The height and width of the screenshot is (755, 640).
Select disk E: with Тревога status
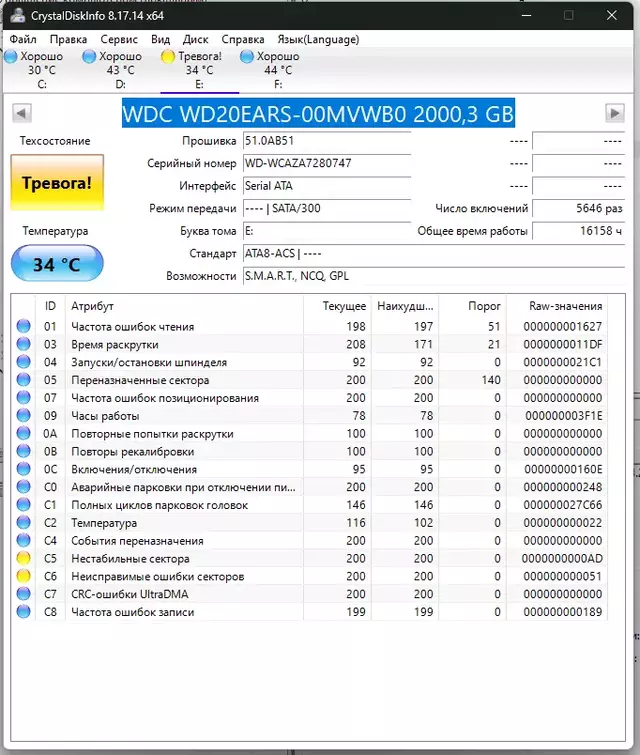tap(199, 70)
